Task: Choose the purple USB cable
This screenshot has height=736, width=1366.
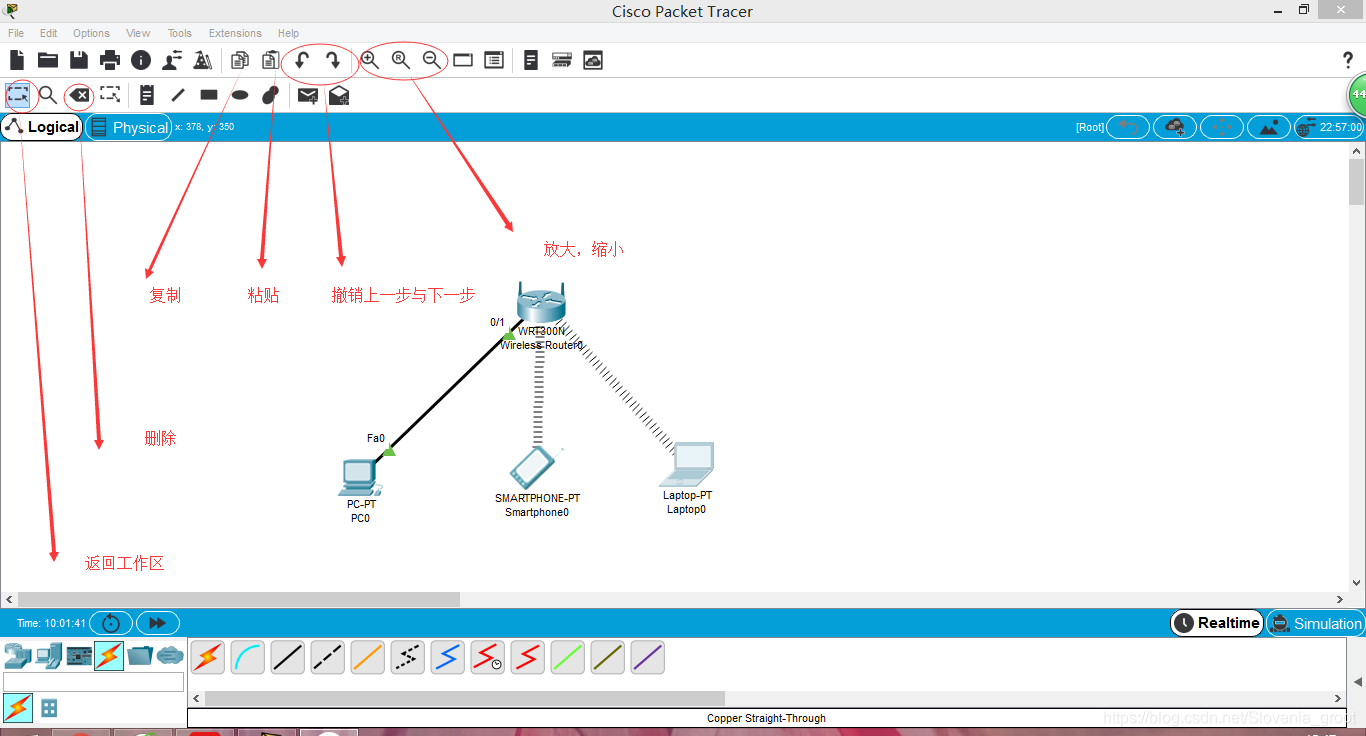Action: [x=648, y=657]
